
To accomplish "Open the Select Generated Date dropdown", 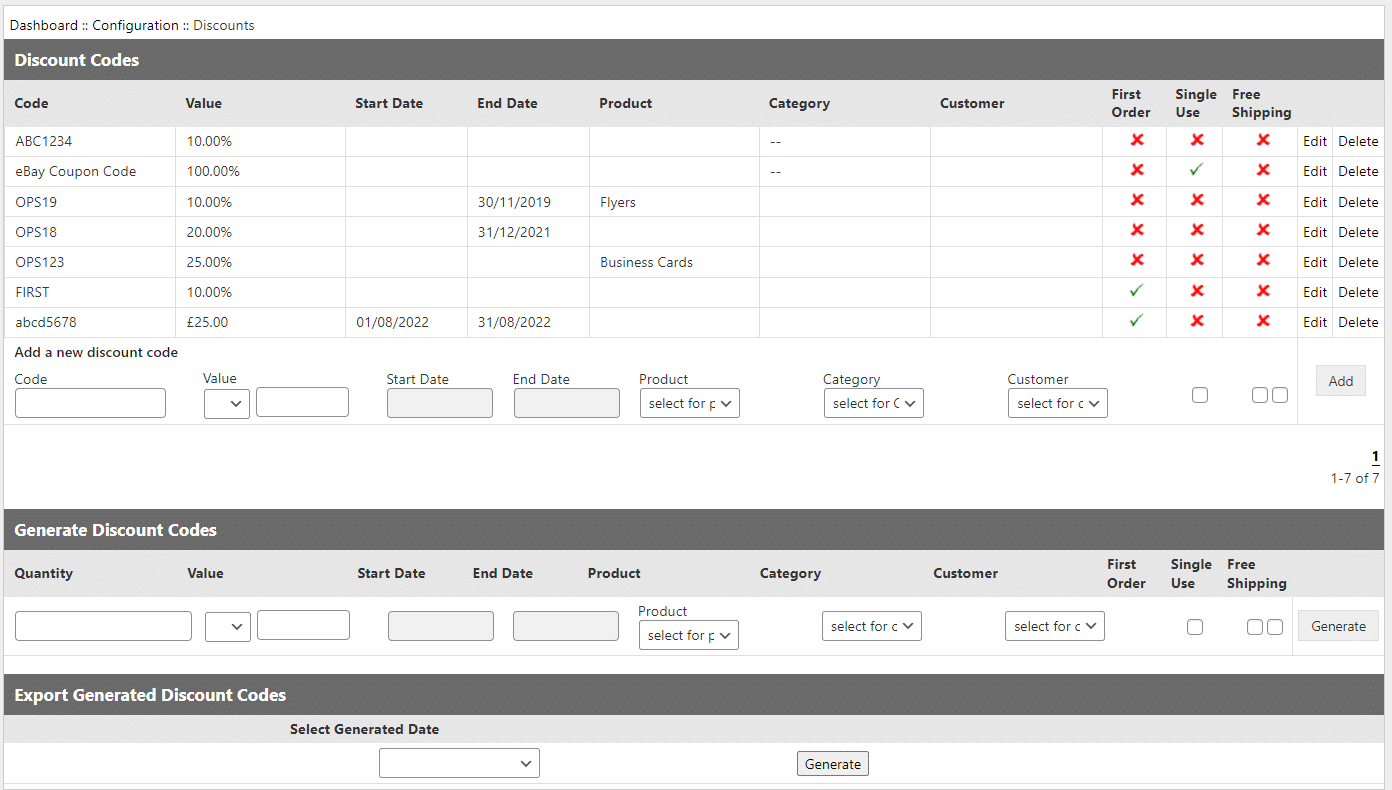I will point(459,763).
